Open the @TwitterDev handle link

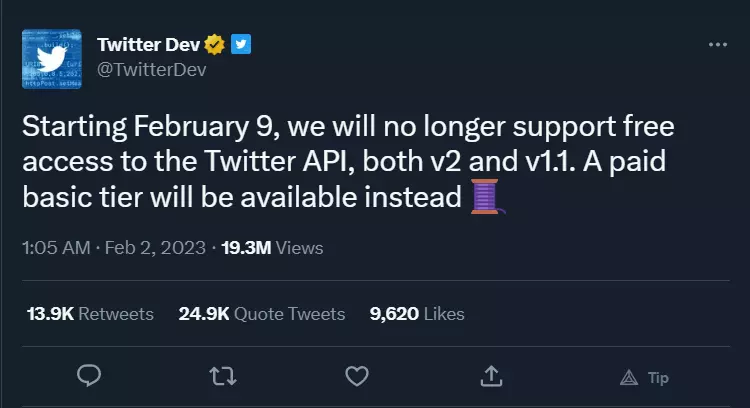147,69
